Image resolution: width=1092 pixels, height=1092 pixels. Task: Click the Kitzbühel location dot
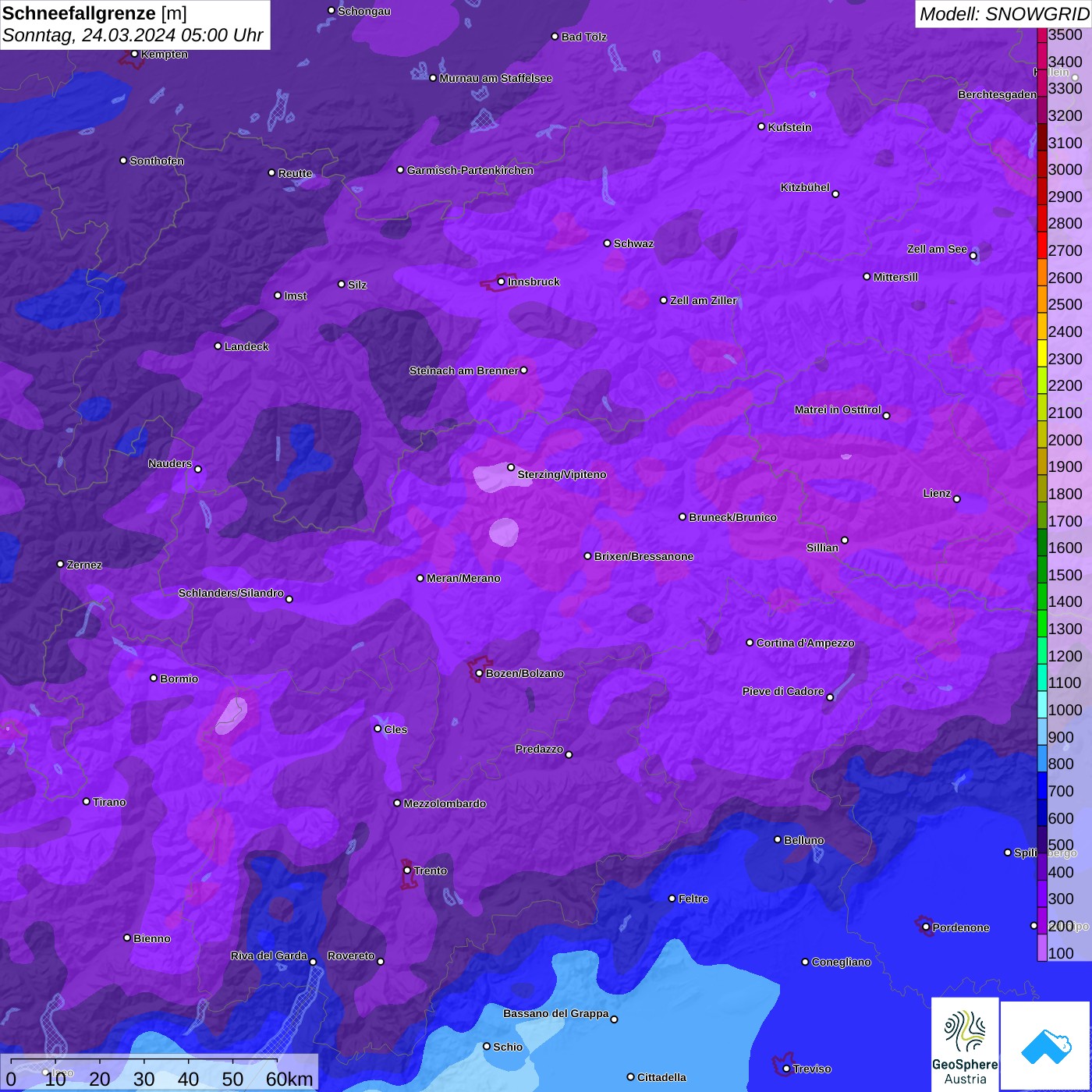click(835, 194)
